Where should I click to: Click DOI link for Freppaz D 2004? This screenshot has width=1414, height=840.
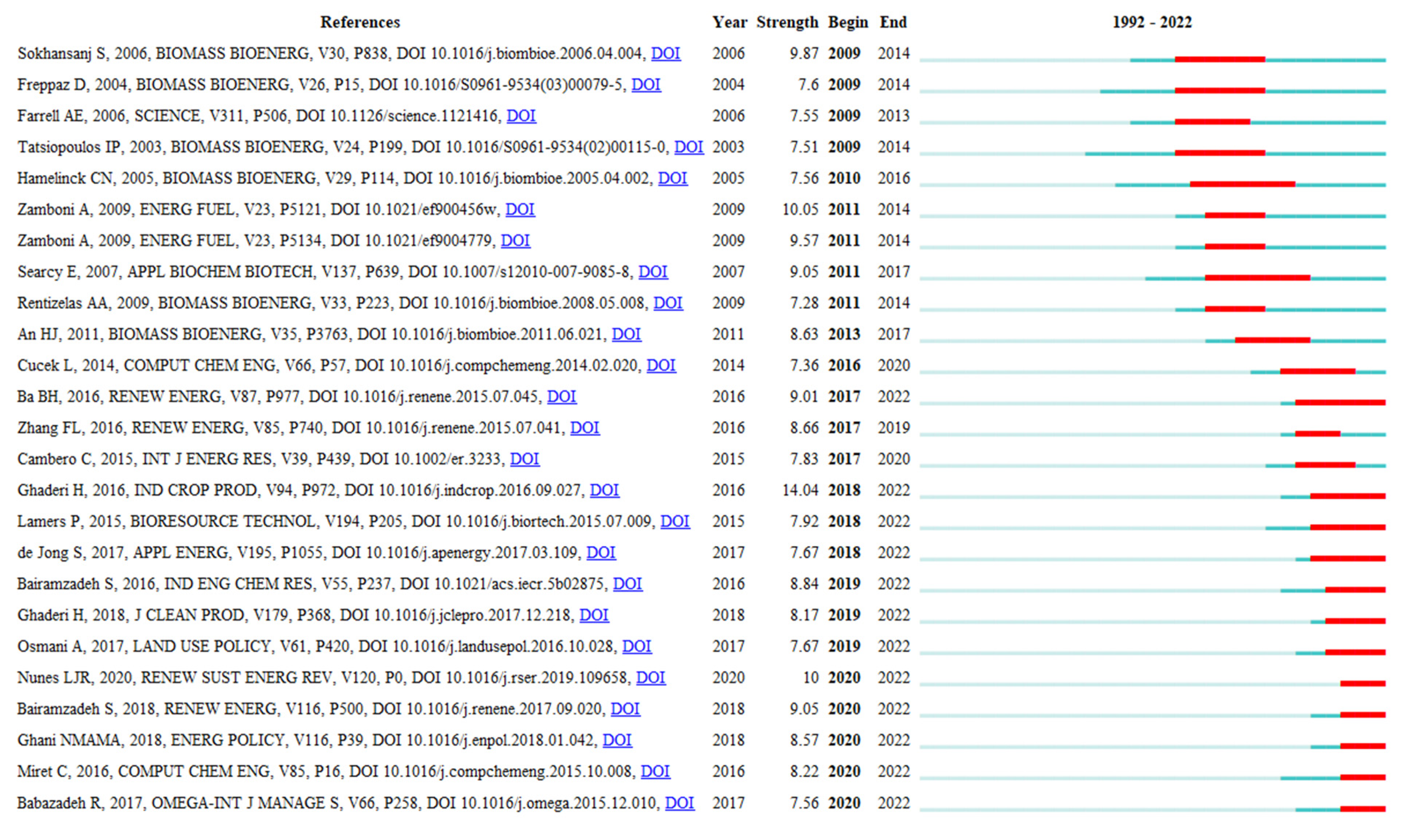(646, 84)
